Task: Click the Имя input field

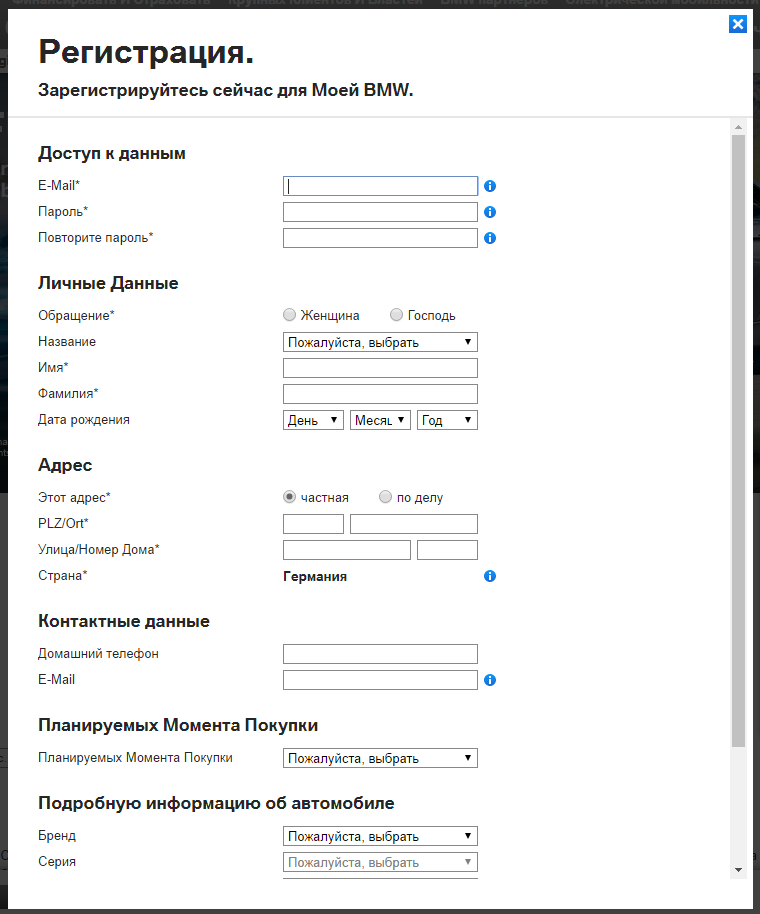Action: [x=380, y=368]
